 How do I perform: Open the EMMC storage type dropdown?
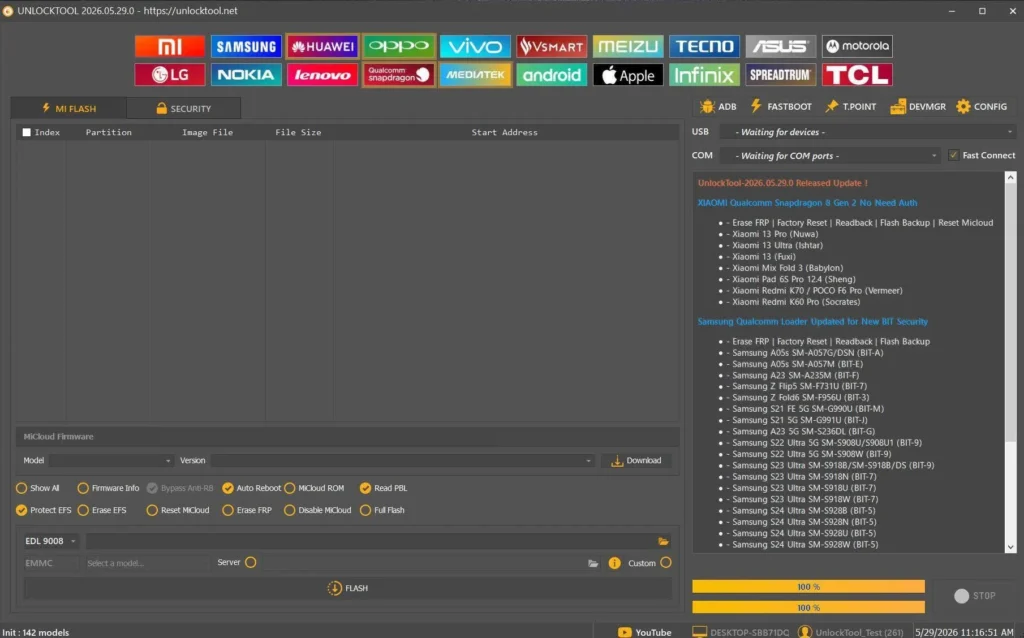click(x=50, y=563)
